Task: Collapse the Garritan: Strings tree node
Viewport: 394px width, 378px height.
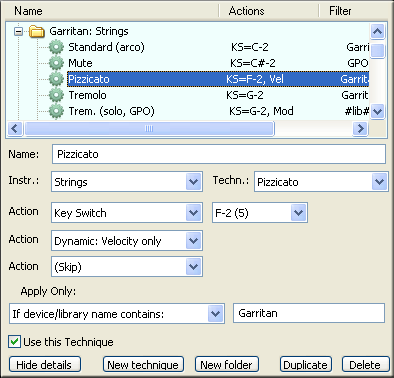Action: [x=19, y=31]
